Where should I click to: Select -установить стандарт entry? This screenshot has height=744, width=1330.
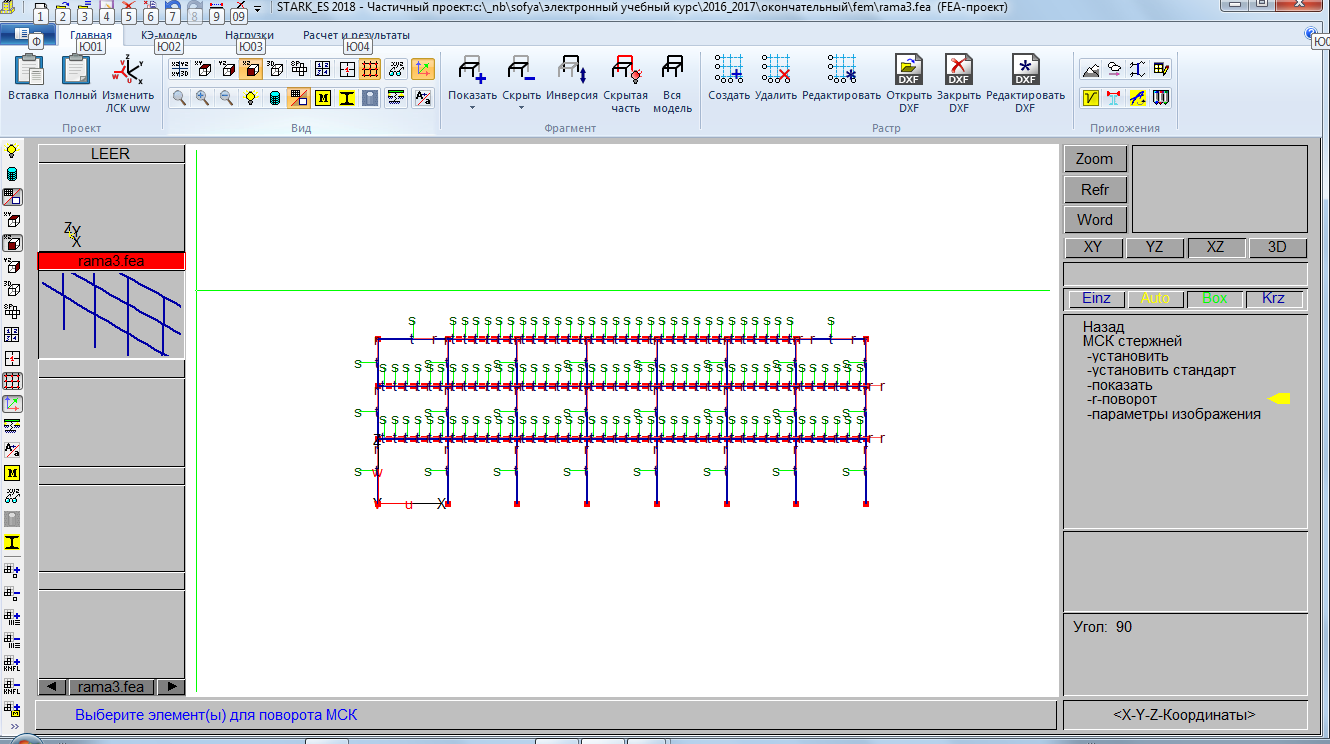pyautogui.click(x=1161, y=370)
